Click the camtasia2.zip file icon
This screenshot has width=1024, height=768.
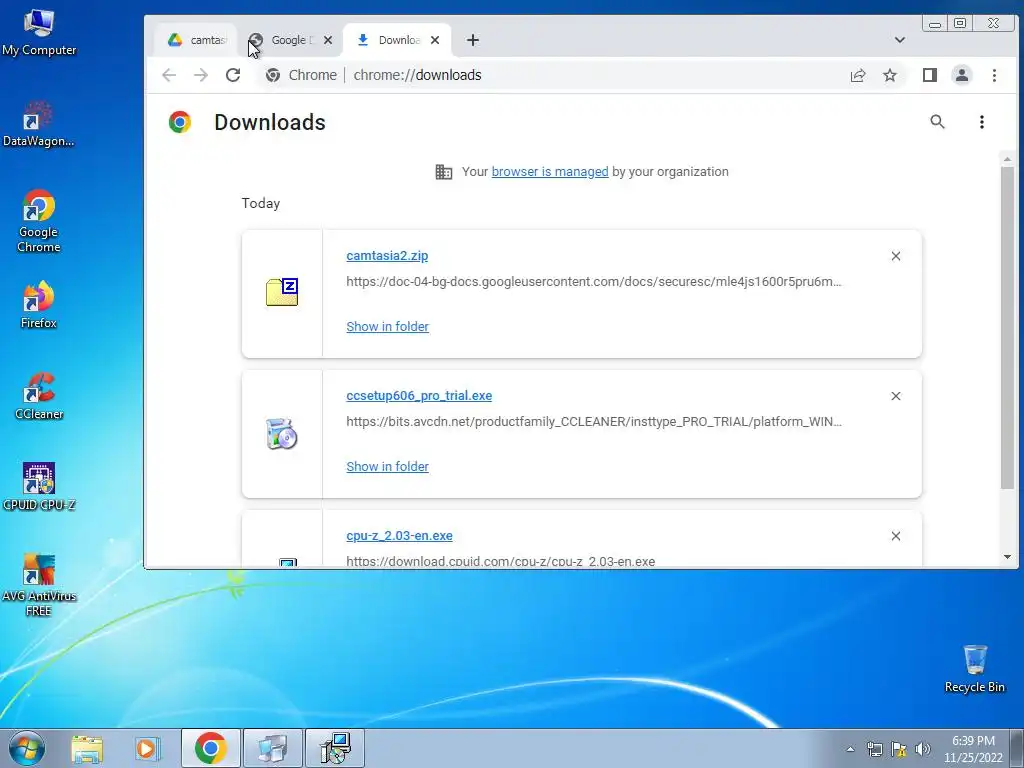282,292
